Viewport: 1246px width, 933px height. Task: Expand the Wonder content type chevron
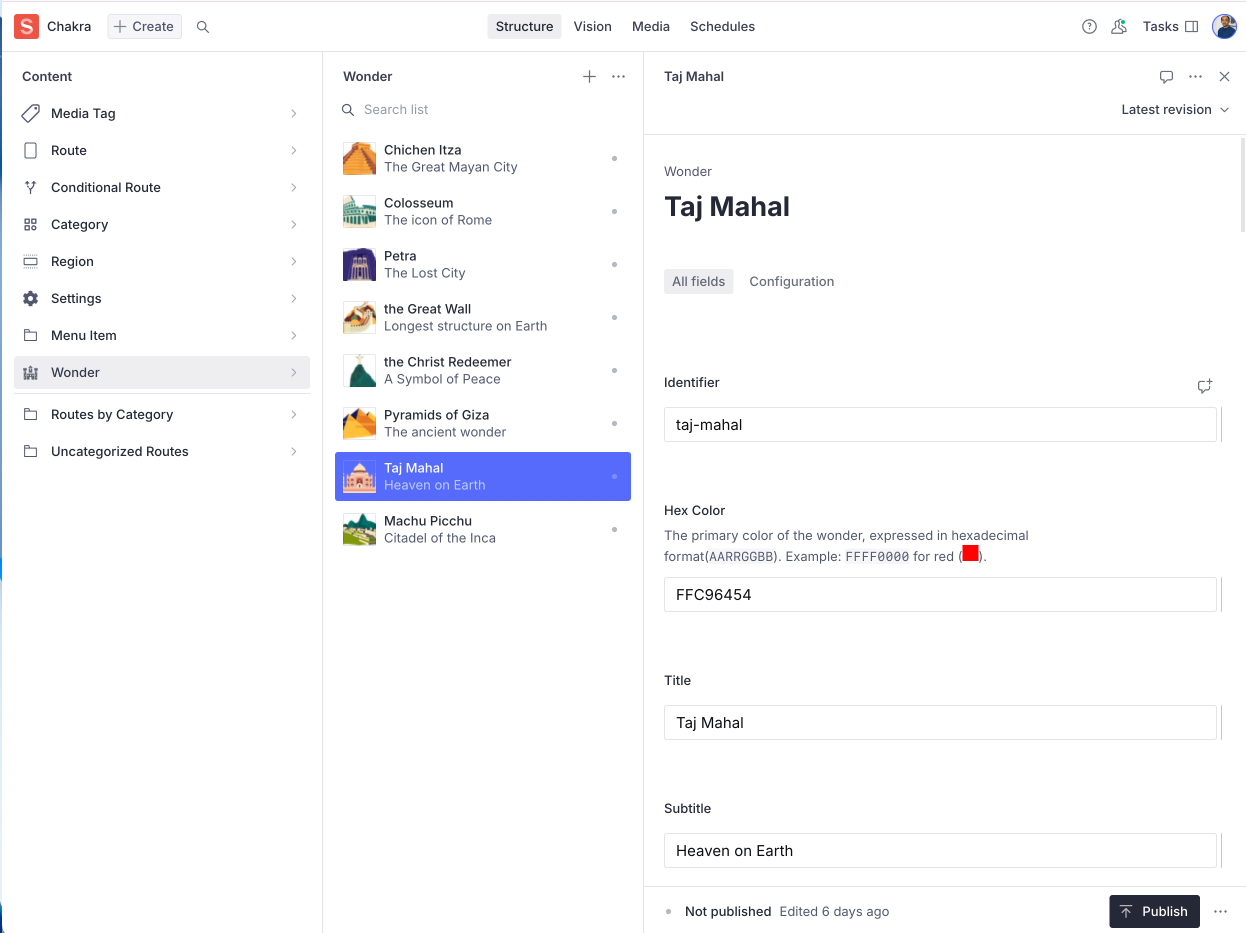point(293,372)
